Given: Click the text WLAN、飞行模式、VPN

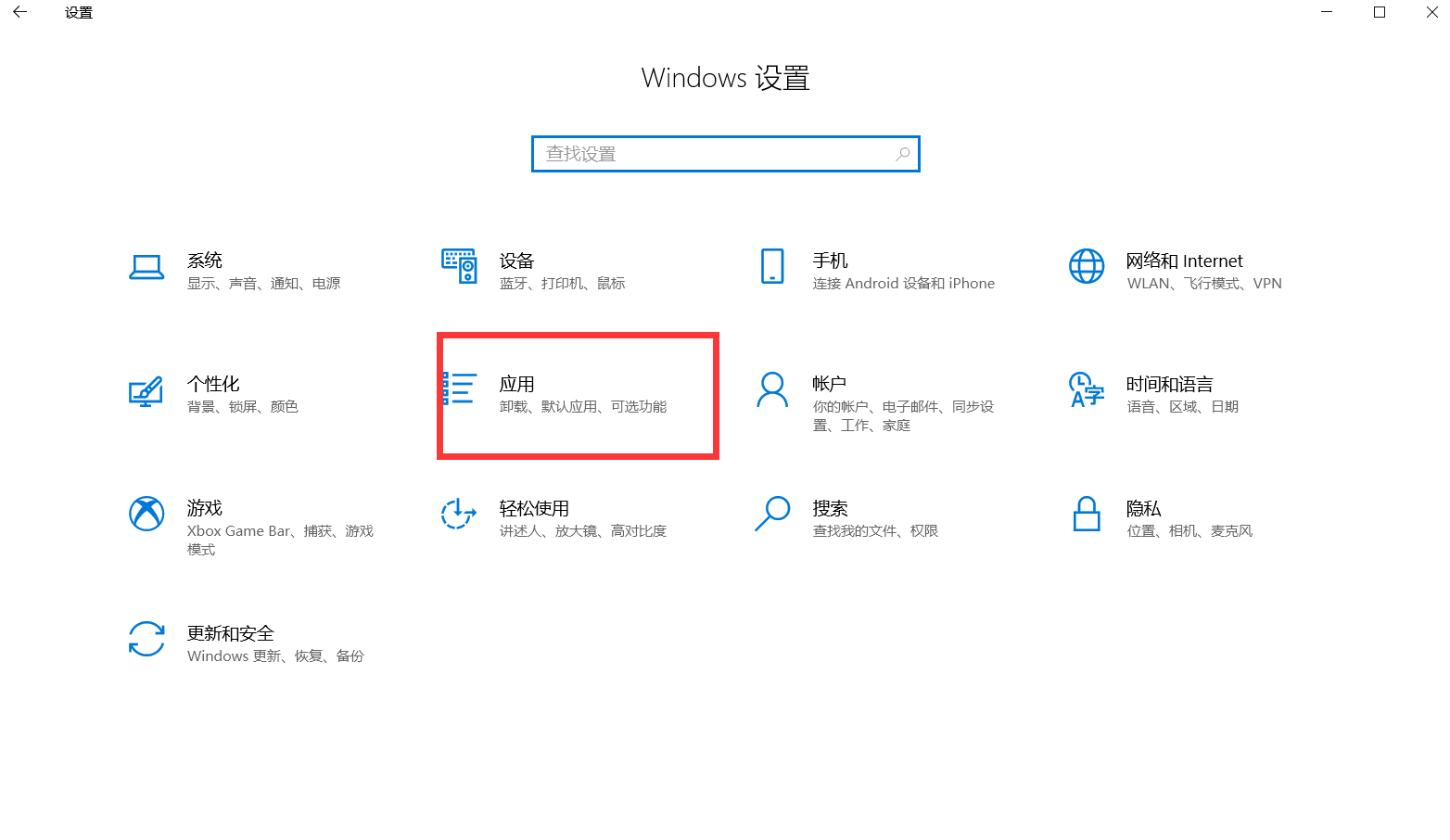Looking at the screenshot, I should pyautogui.click(x=1204, y=284).
